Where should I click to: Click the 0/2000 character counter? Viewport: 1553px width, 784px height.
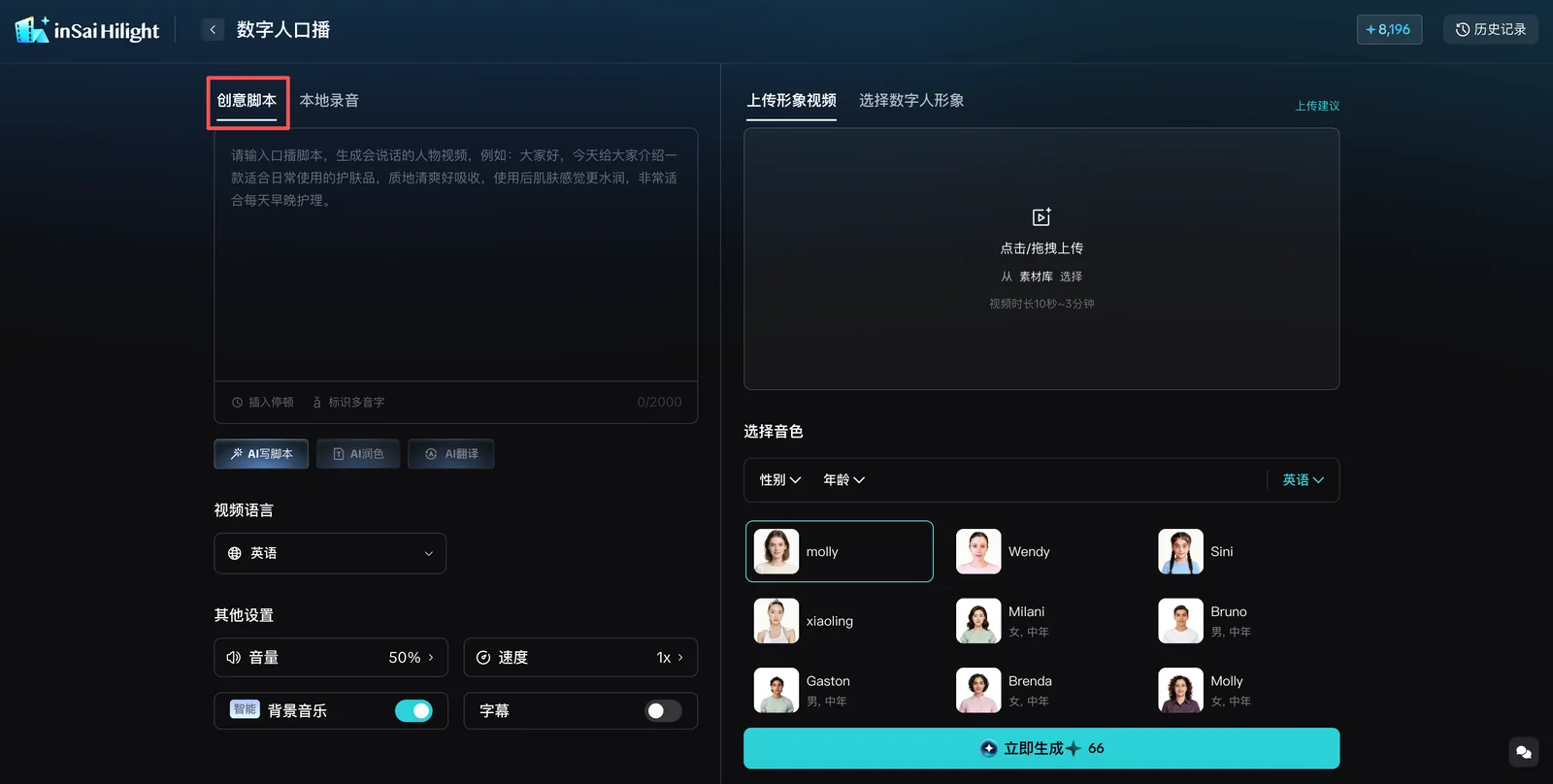click(x=659, y=402)
